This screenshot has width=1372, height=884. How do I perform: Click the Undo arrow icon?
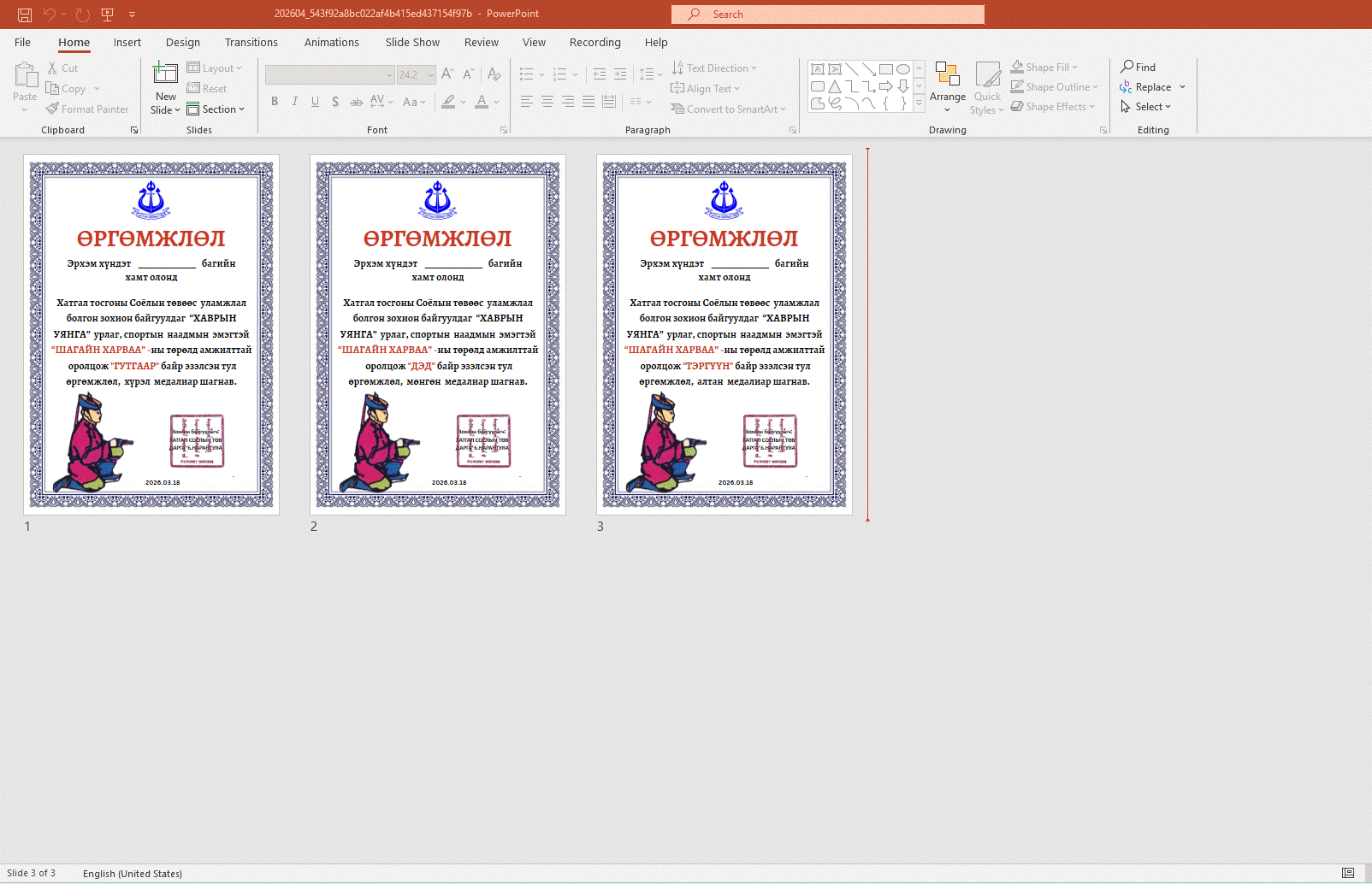tap(50, 15)
